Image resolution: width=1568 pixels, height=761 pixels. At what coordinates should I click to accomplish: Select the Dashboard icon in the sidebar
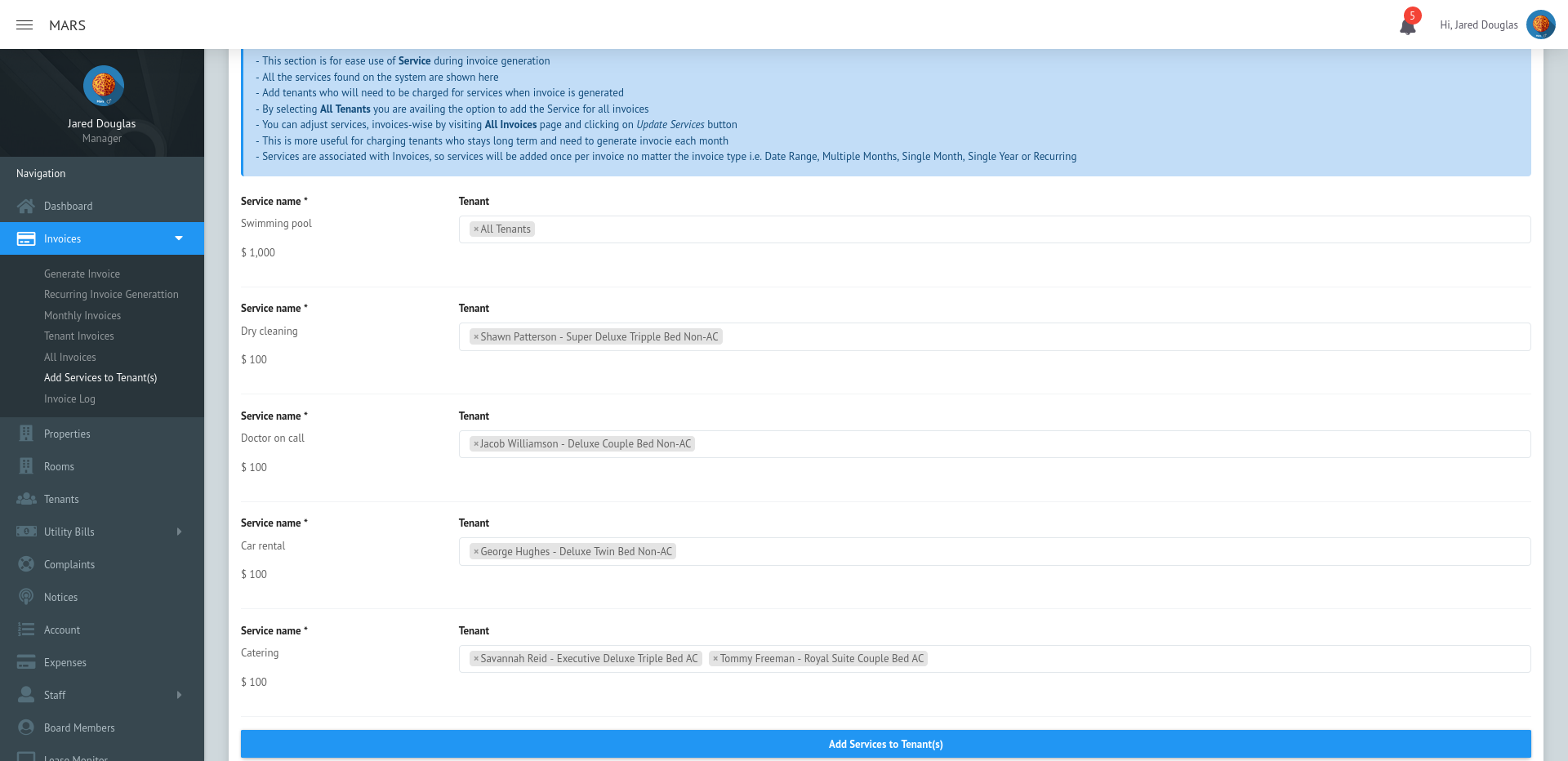tap(26, 206)
